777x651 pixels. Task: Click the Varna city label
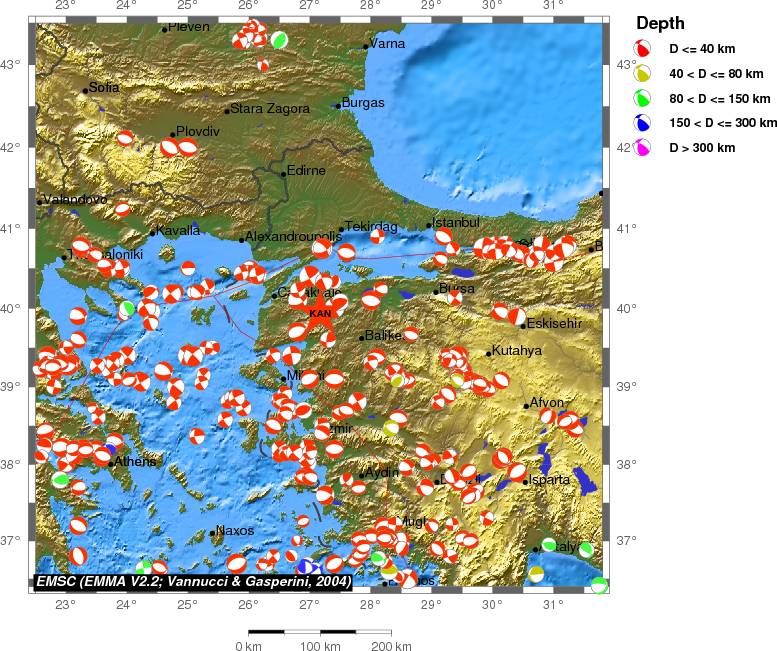(387, 44)
